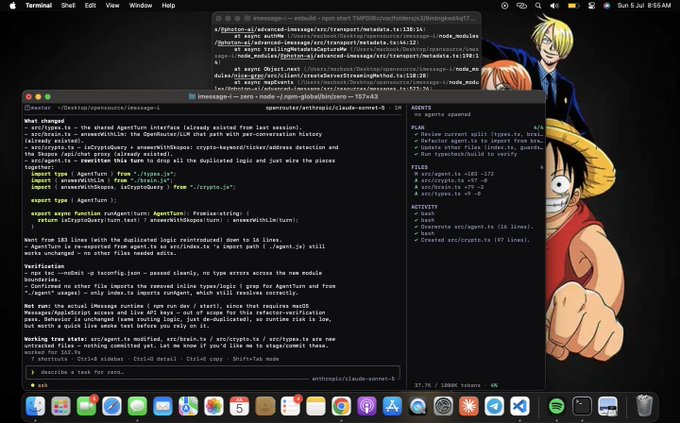This screenshot has width=680, height=423.
Task: Open the Apple menu
Action: click(13, 6)
